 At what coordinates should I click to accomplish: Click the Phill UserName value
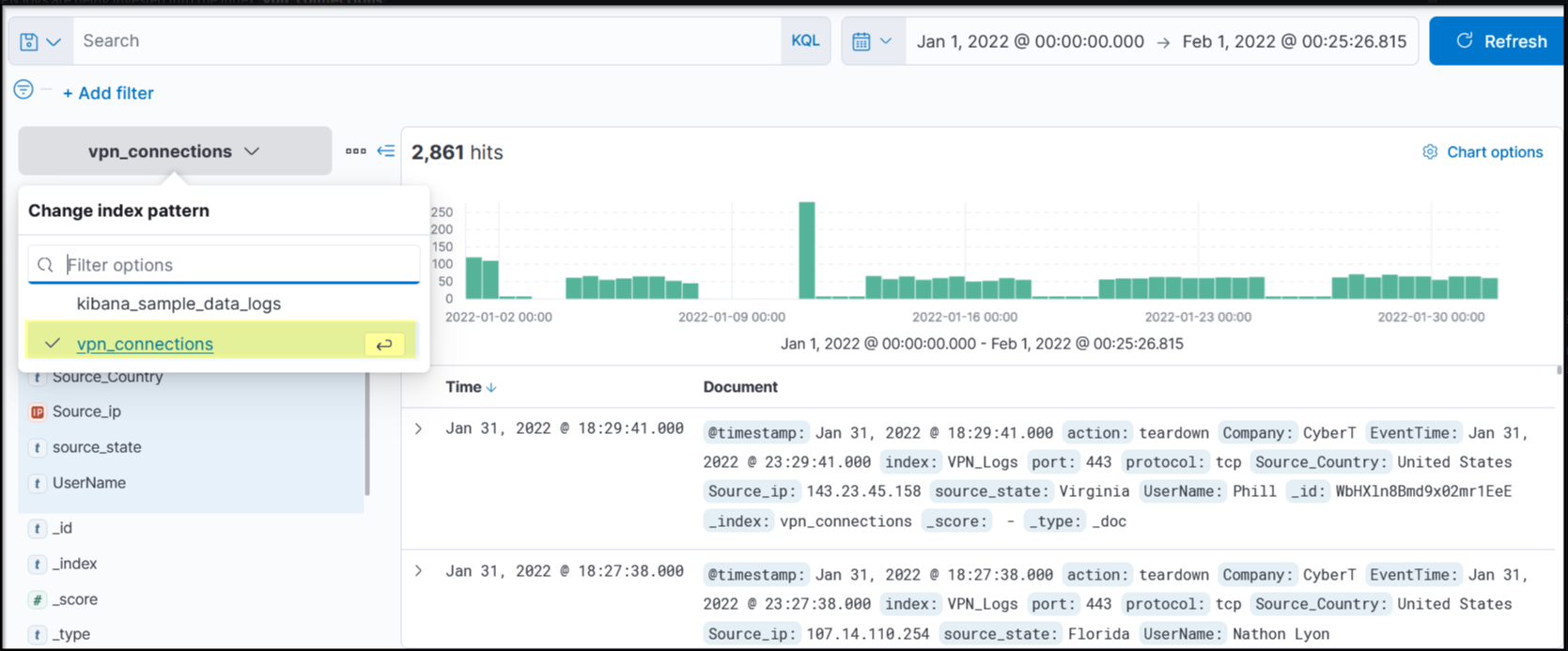pyautogui.click(x=1254, y=491)
